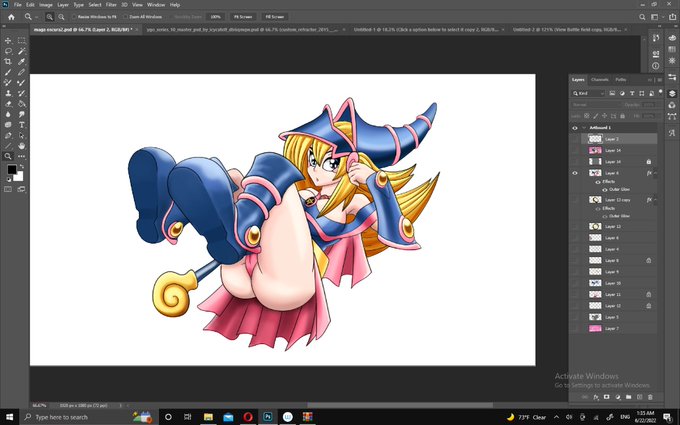Hide Artboard 1 visibility eye

click(x=575, y=128)
